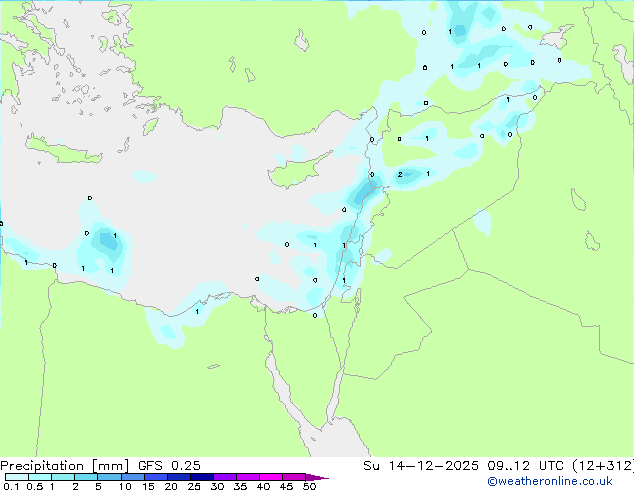
Task: Select the 0.5 to 1 mm legend swatch
Action: (x=40, y=477)
